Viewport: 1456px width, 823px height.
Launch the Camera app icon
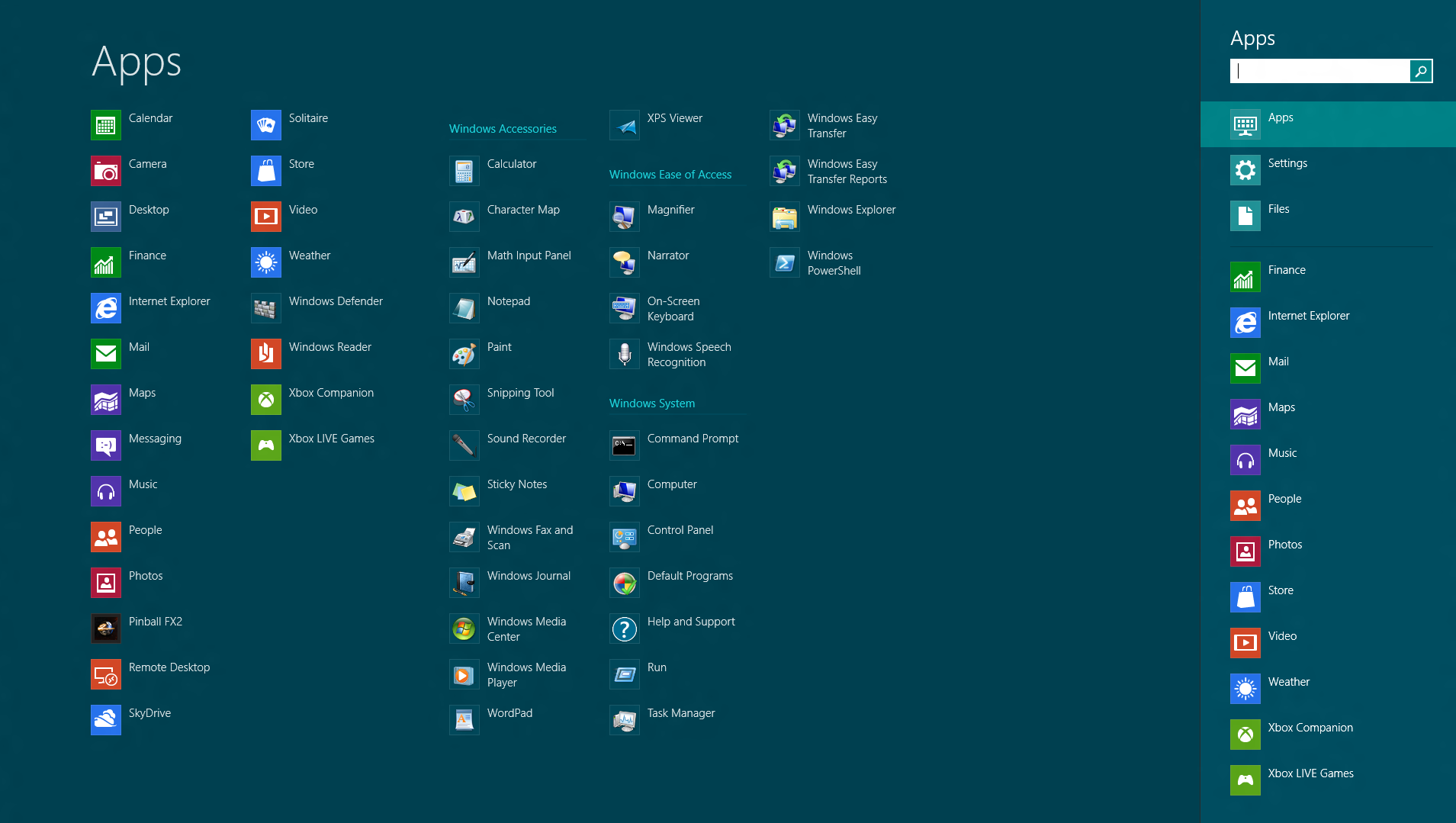click(x=105, y=171)
